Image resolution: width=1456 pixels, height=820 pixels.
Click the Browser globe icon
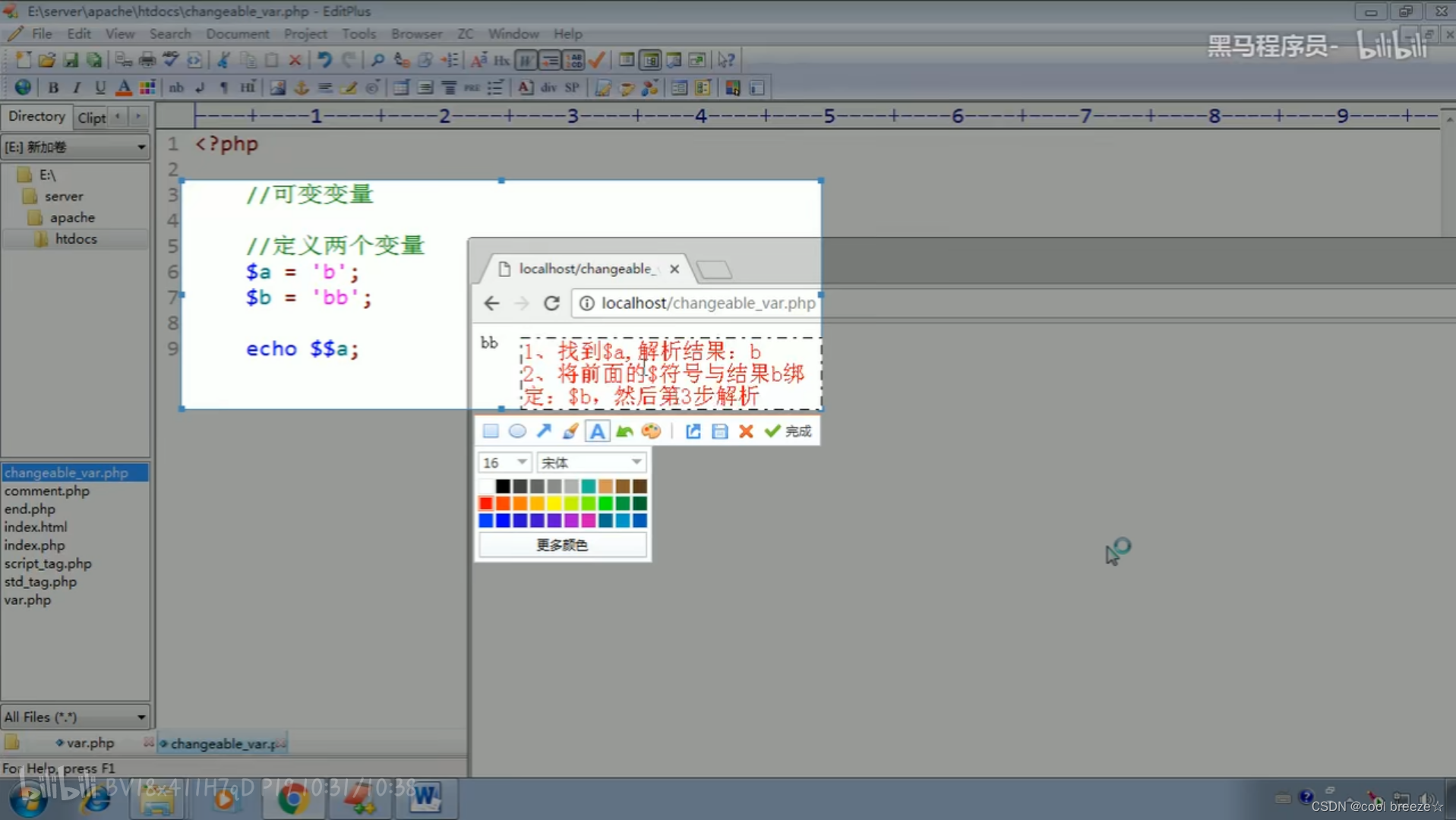click(23, 87)
